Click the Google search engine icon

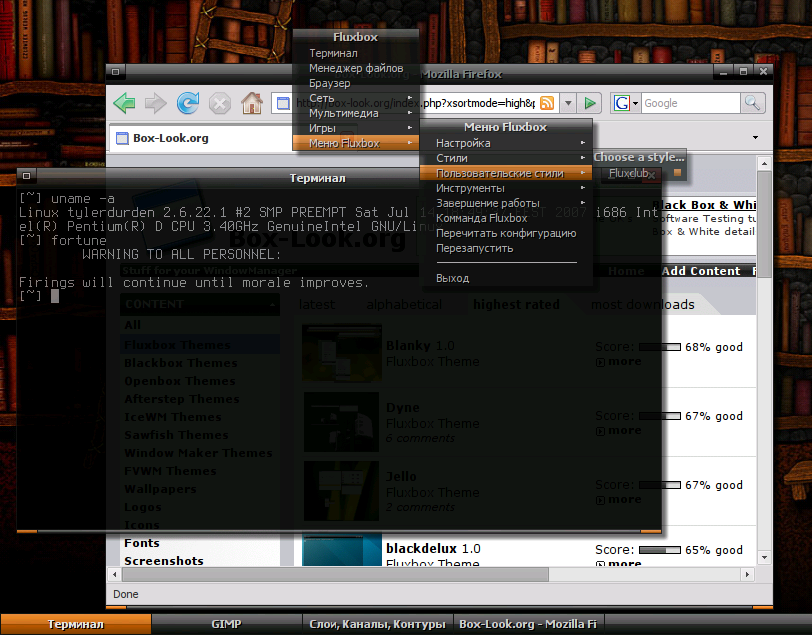pyautogui.click(x=622, y=103)
